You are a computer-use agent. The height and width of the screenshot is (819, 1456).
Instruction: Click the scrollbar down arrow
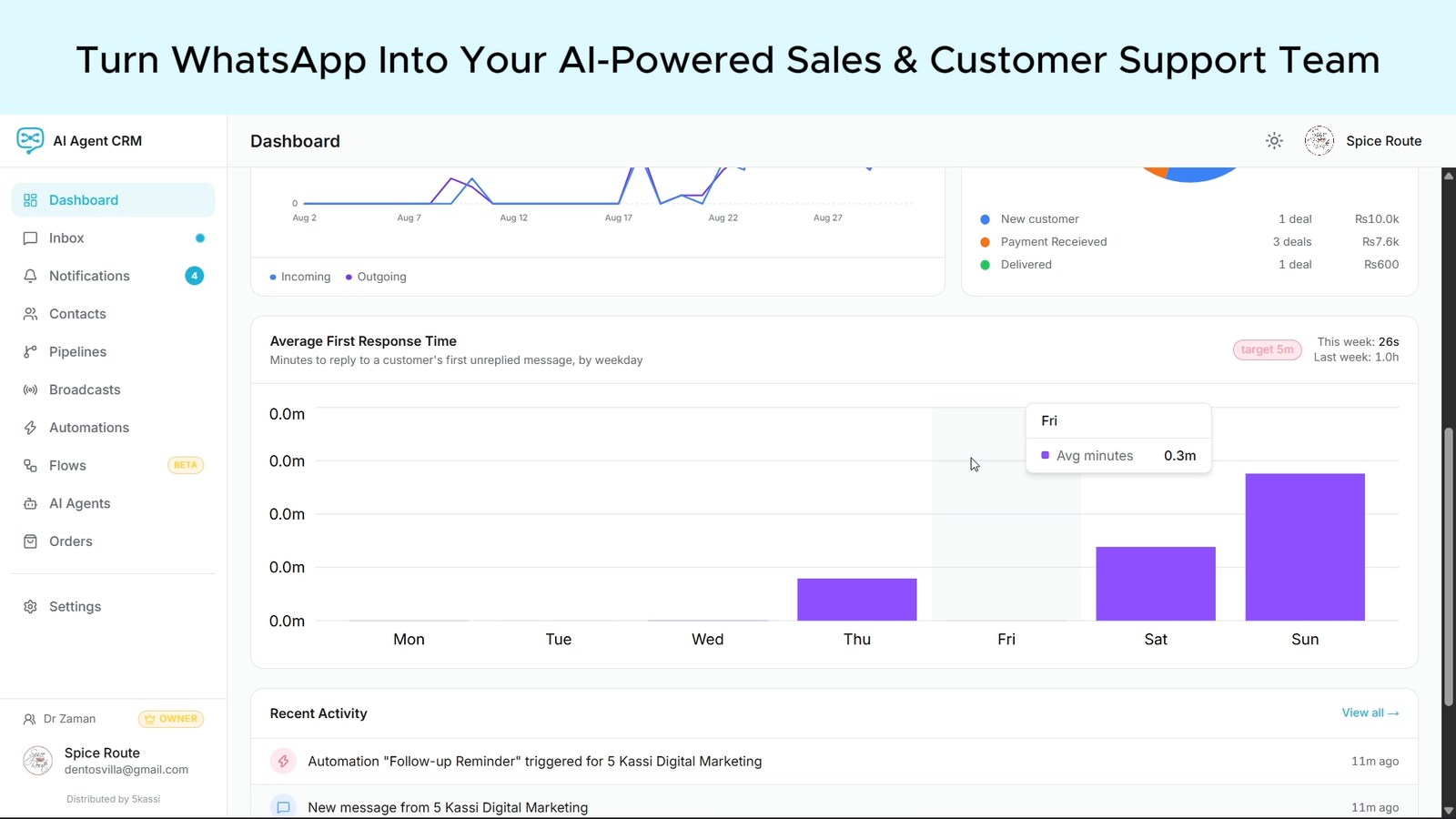(x=1448, y=810)
